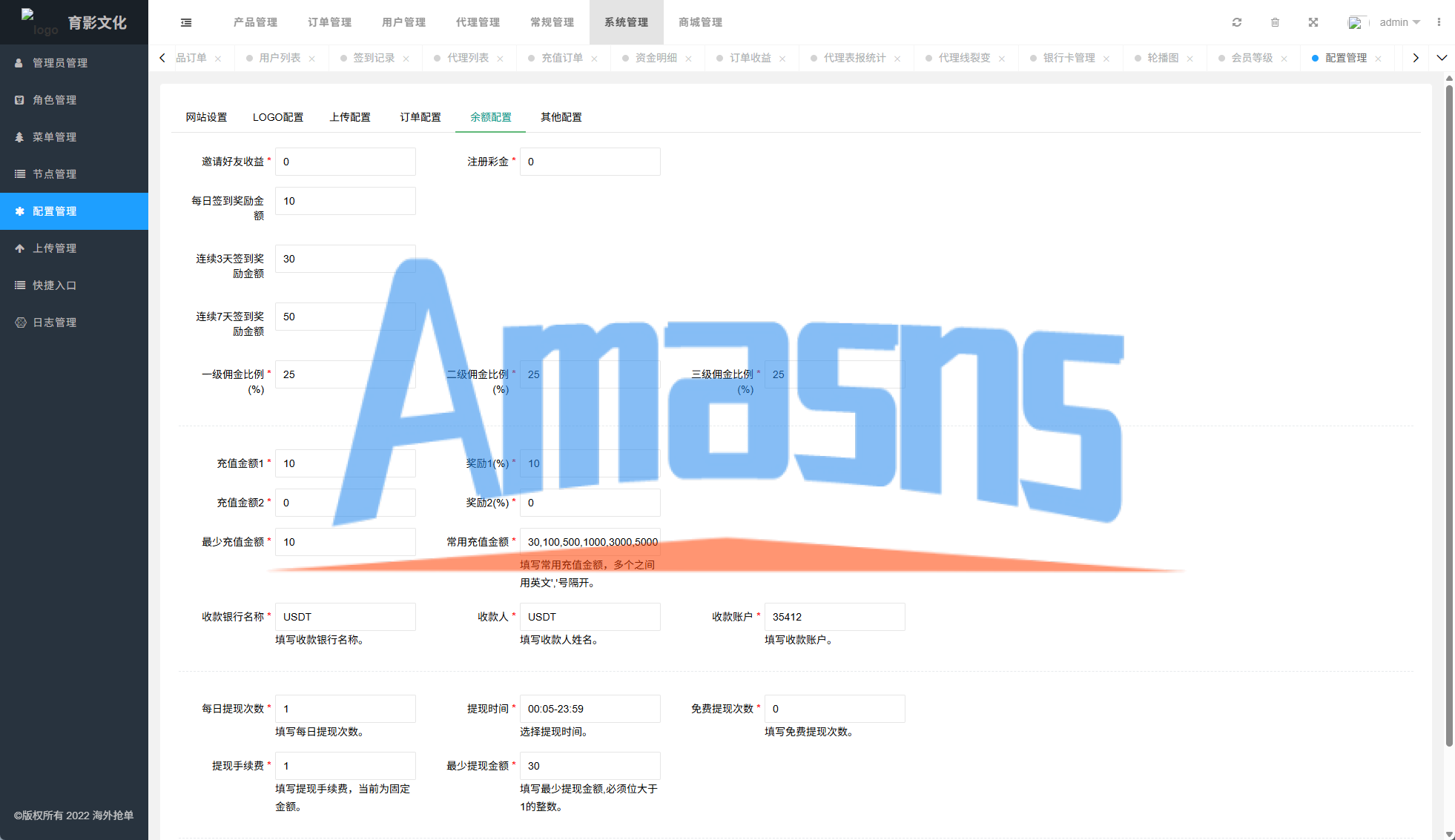Image resolution: width=1455 pixels, height=840 pixels.
Task: Open the admin user dropdown
Action: [1399, 22]
